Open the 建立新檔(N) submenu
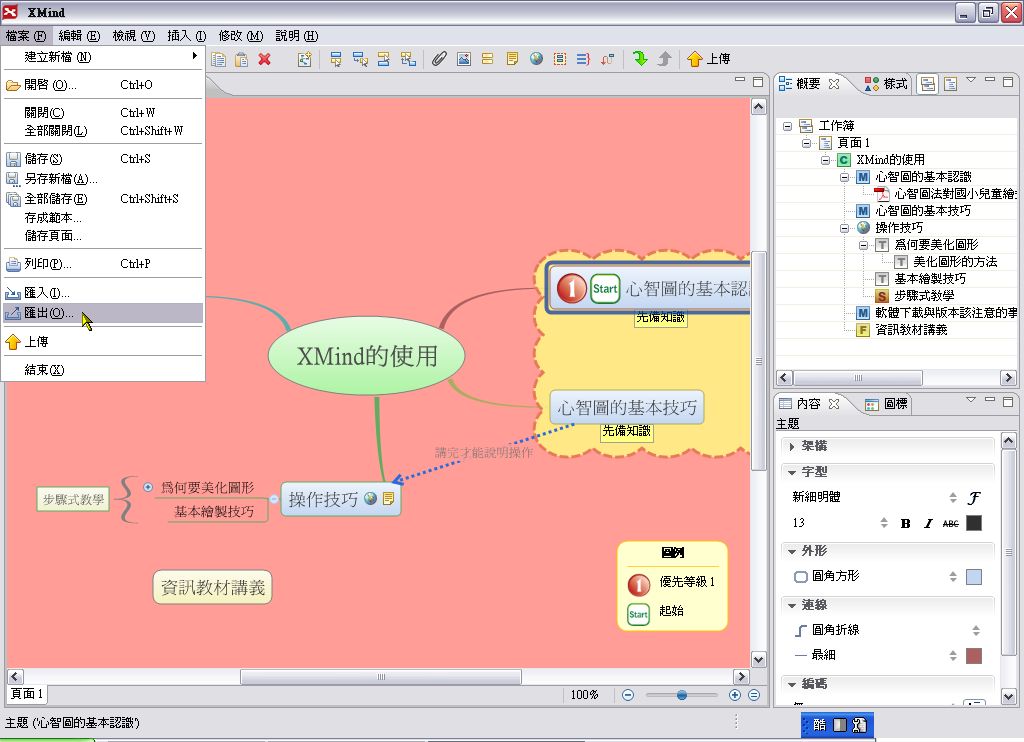This screenshot has height=742, width=1024. [103, 57]
